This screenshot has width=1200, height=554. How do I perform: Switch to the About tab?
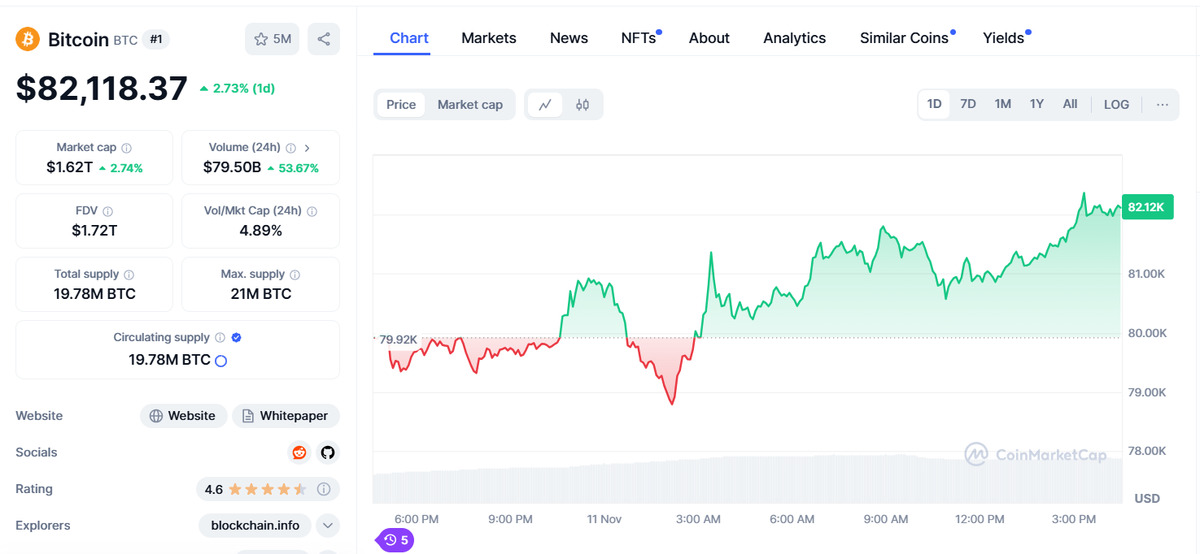coord(709,38)
